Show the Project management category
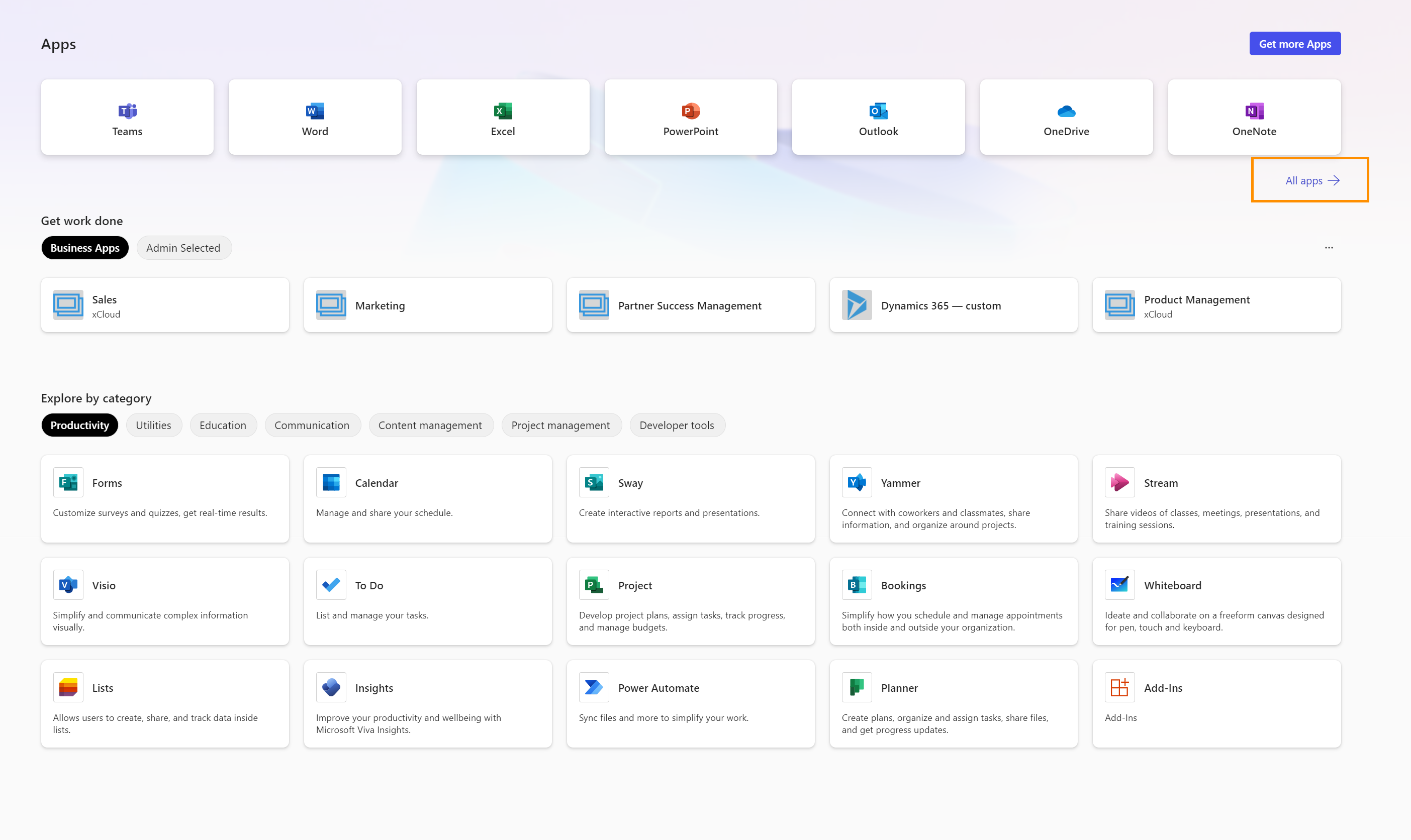This screenshot has height=840, width=1411. pos(560,425)
